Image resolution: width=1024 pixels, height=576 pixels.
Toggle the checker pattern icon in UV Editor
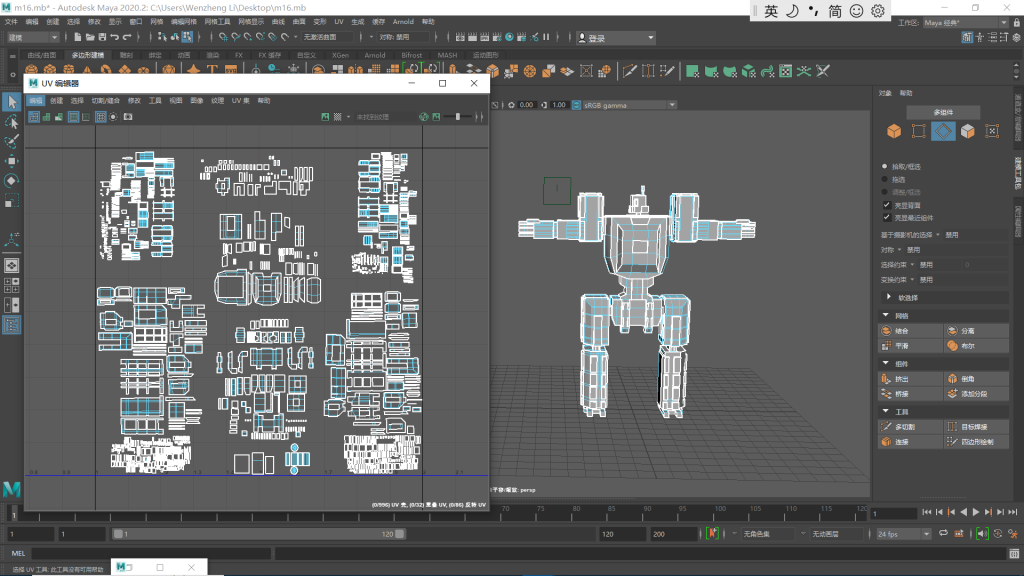[338, 117]
